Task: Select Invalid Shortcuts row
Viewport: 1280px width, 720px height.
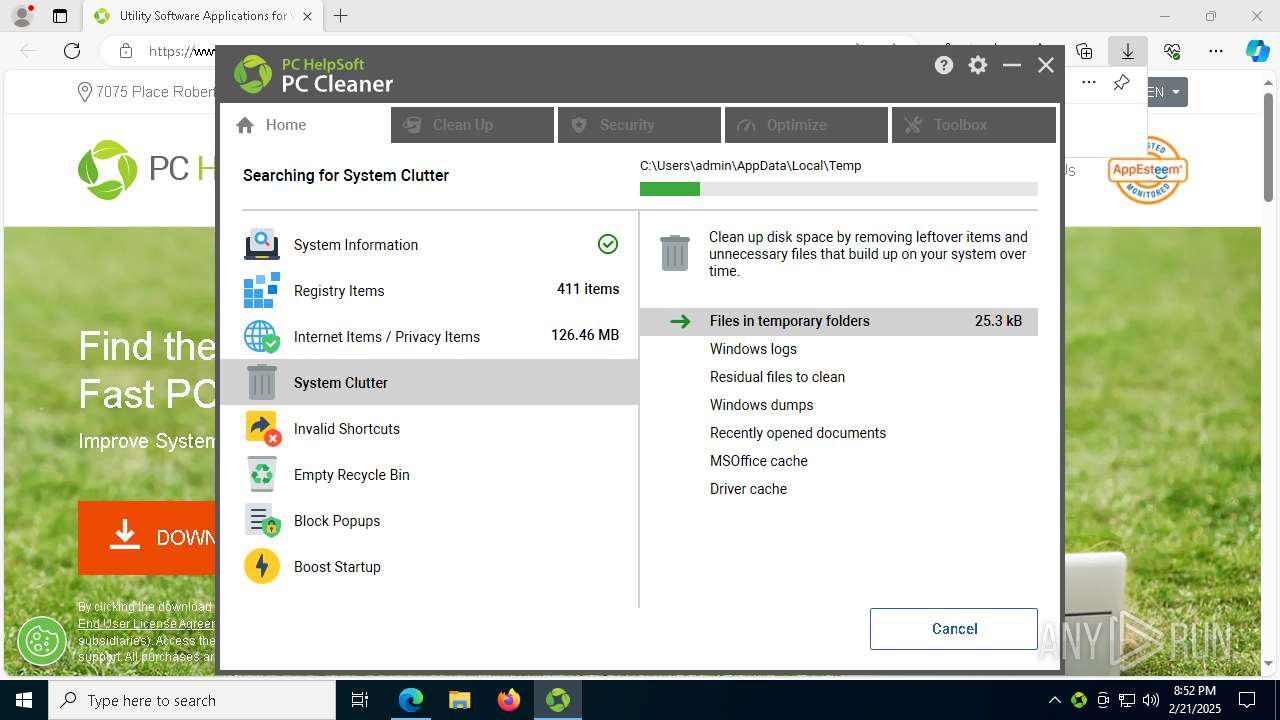Action: (429, 428)
